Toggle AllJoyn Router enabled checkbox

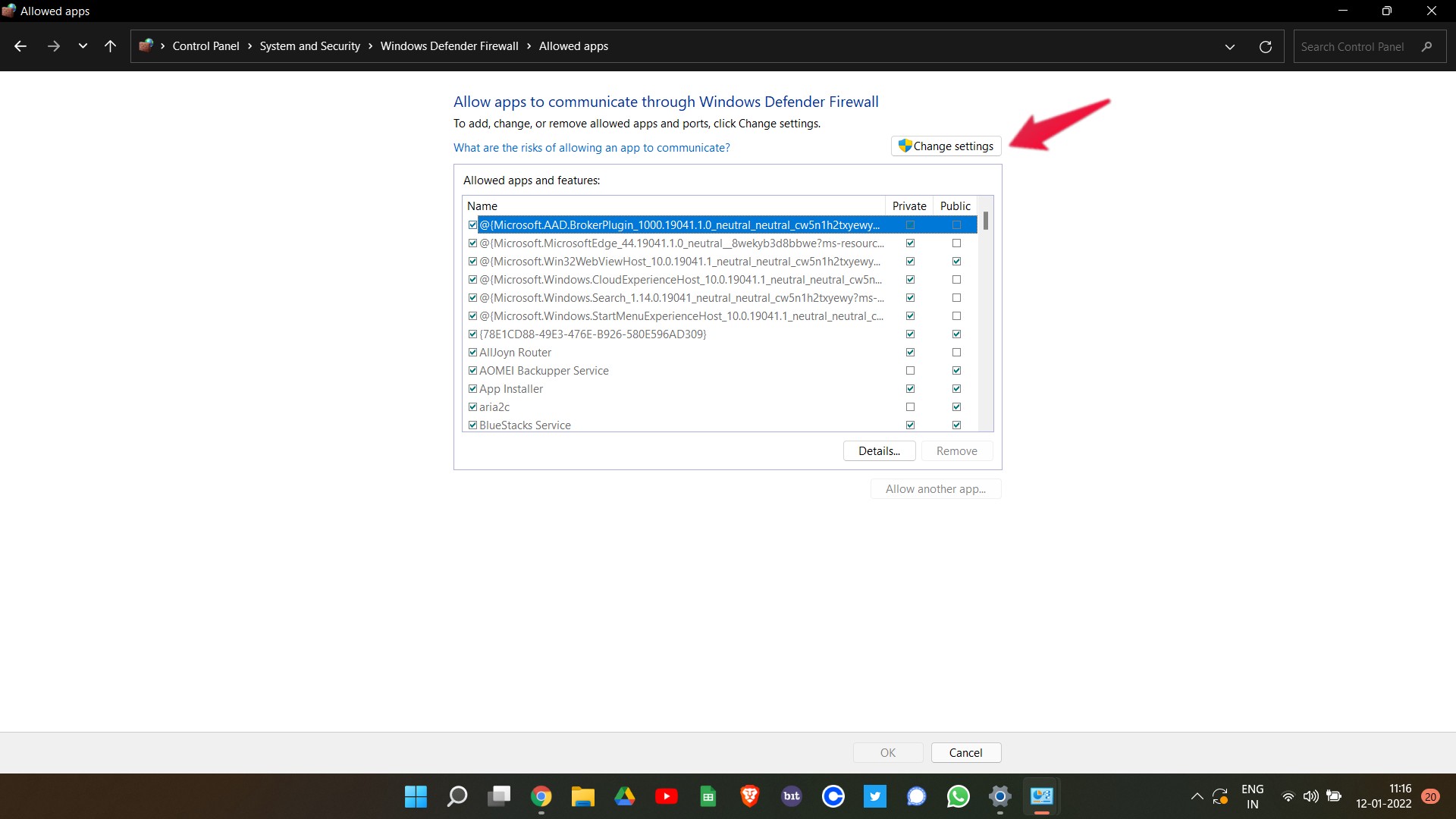coord(472,353)
